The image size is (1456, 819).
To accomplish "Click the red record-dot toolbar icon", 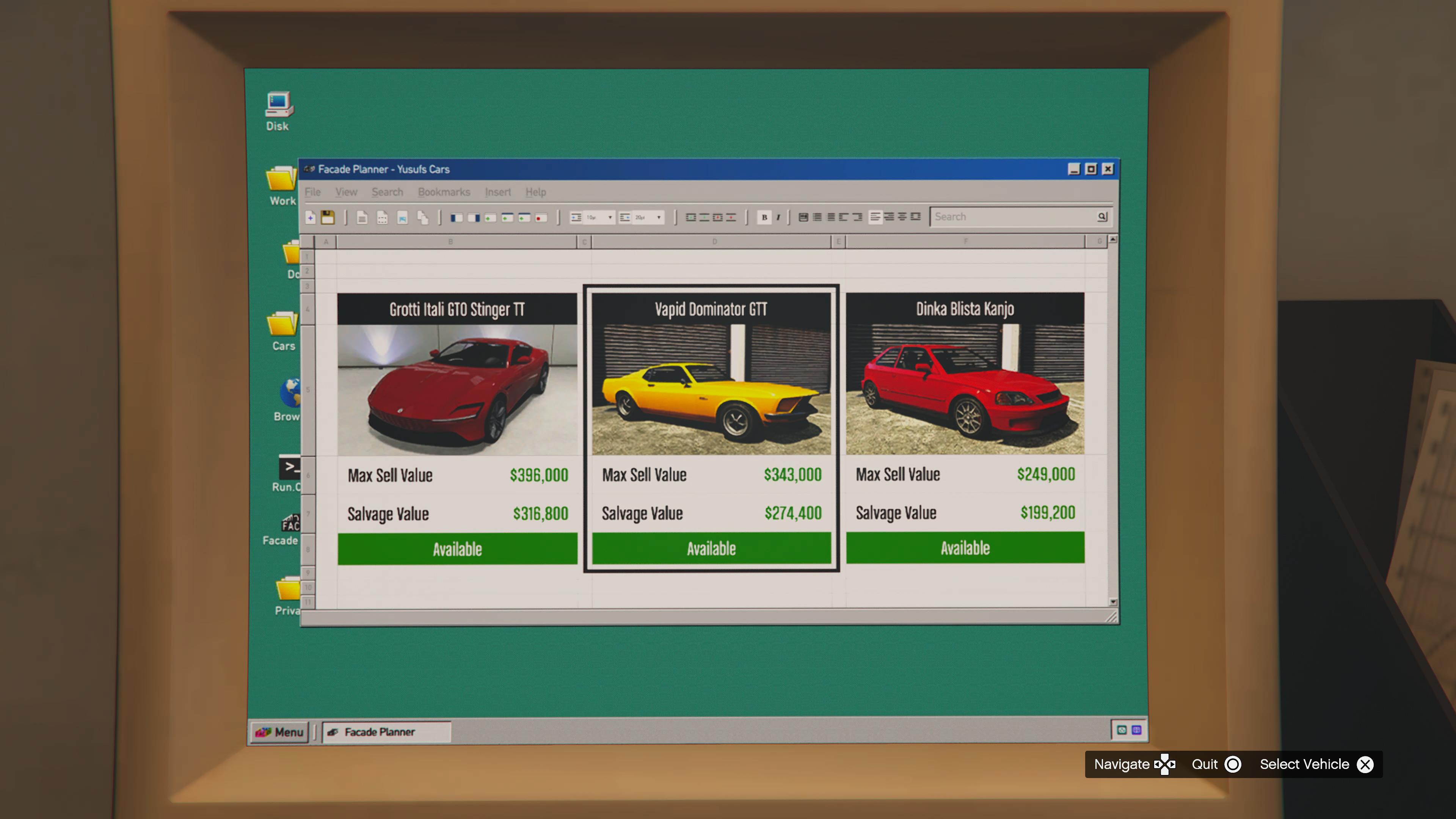I will pos(541,218).
